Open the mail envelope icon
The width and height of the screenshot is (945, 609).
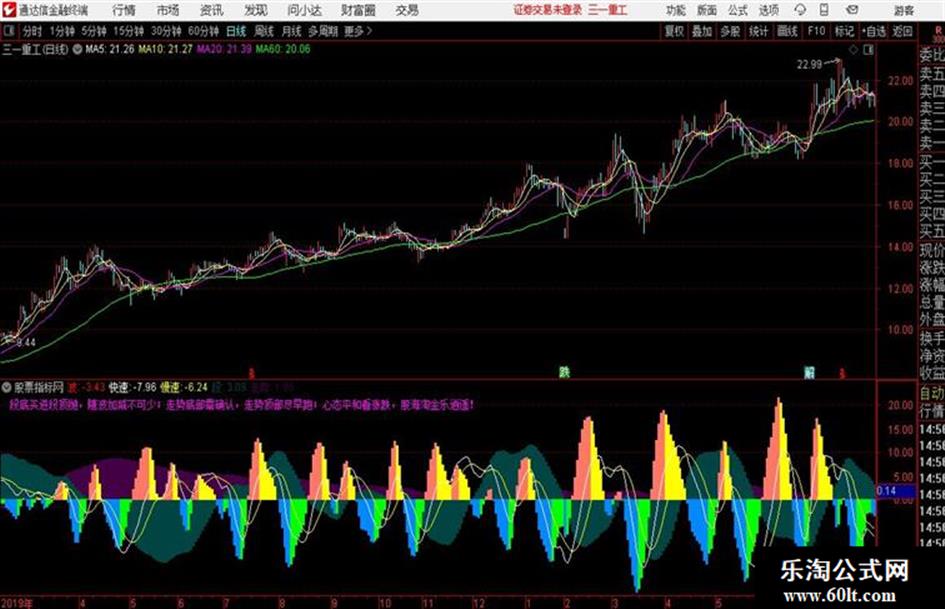point(852,10)
